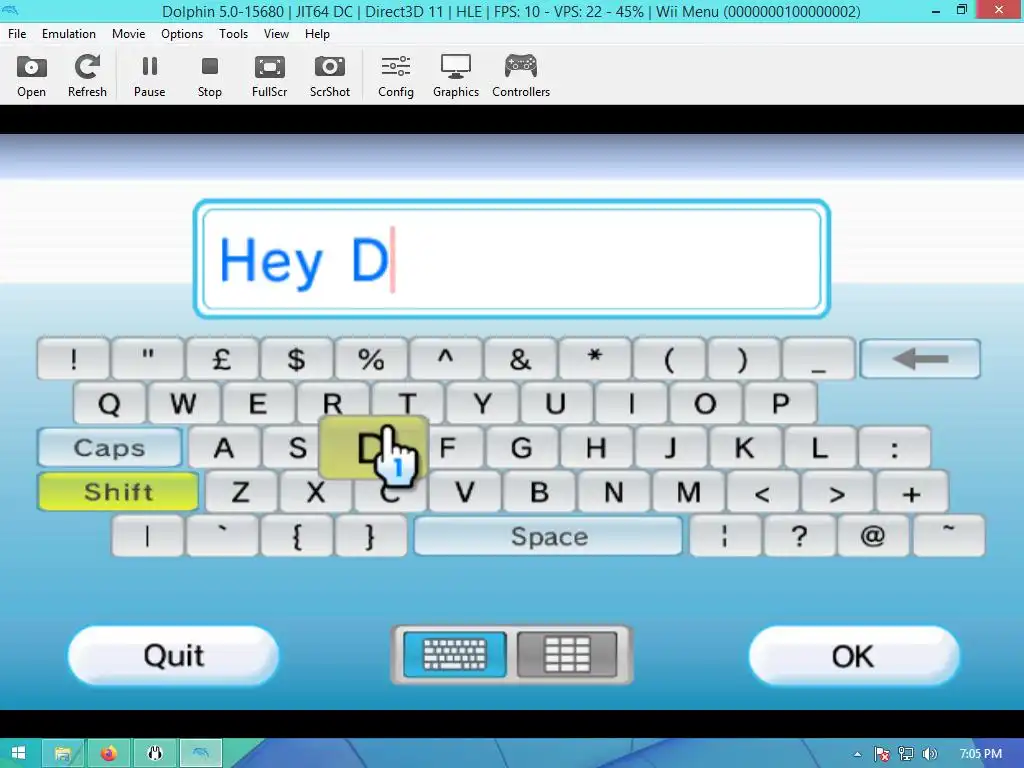Click the Quit button
The height and width of the screenshot is (768, 1024).
[x=174, y=655]
